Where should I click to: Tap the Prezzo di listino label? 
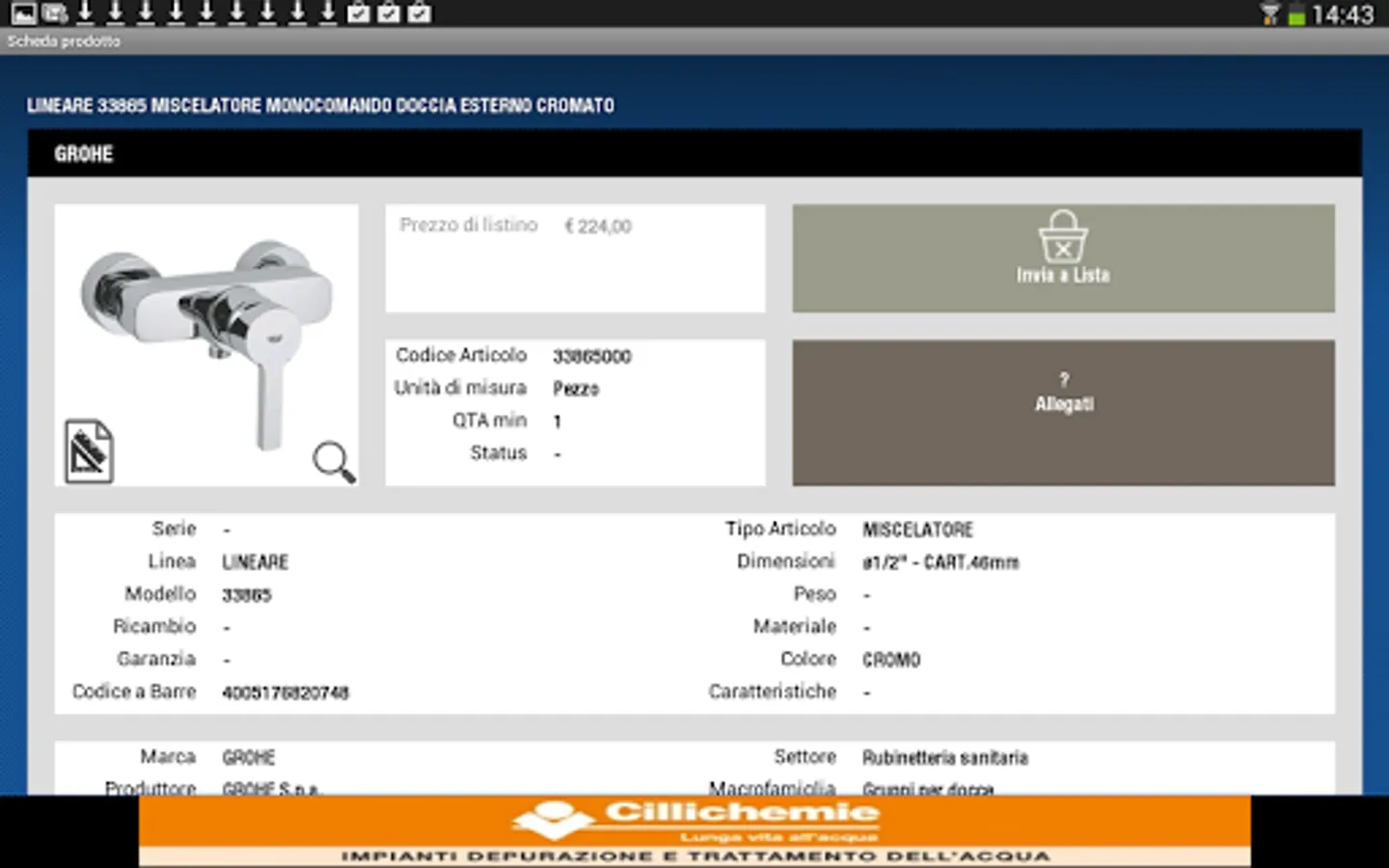tap(469, 225)
